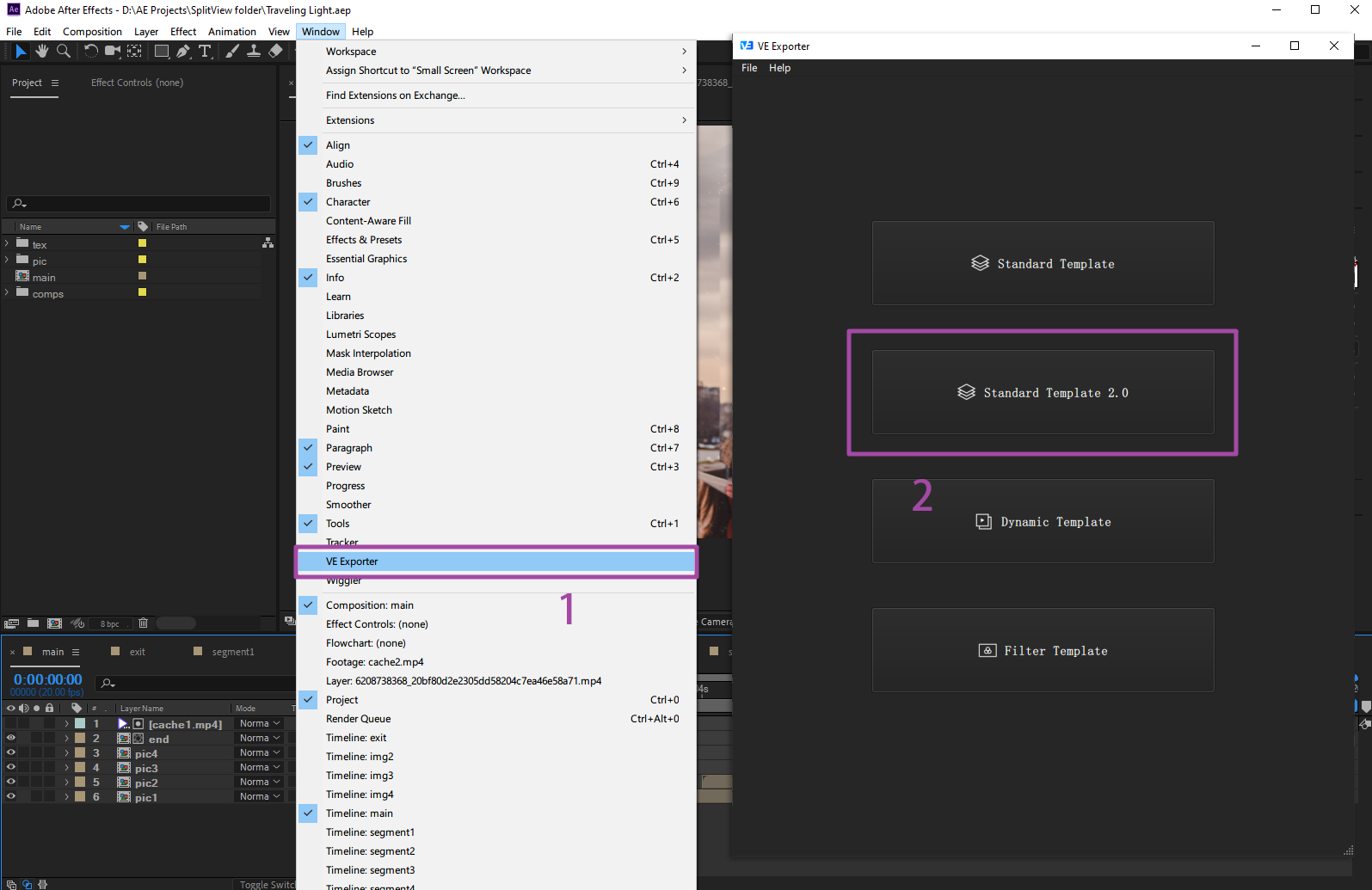1372x890 pixels.
Task: Click the label color swatch of cache1.mp4 layer
Action: click(80, 724)
